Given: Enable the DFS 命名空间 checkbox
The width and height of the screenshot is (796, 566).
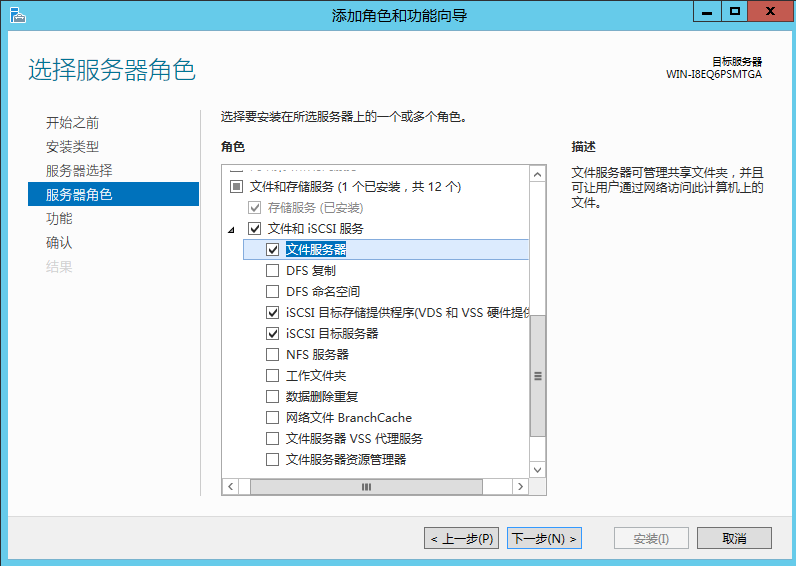Looking at the screenshot, I should point(273,291).
